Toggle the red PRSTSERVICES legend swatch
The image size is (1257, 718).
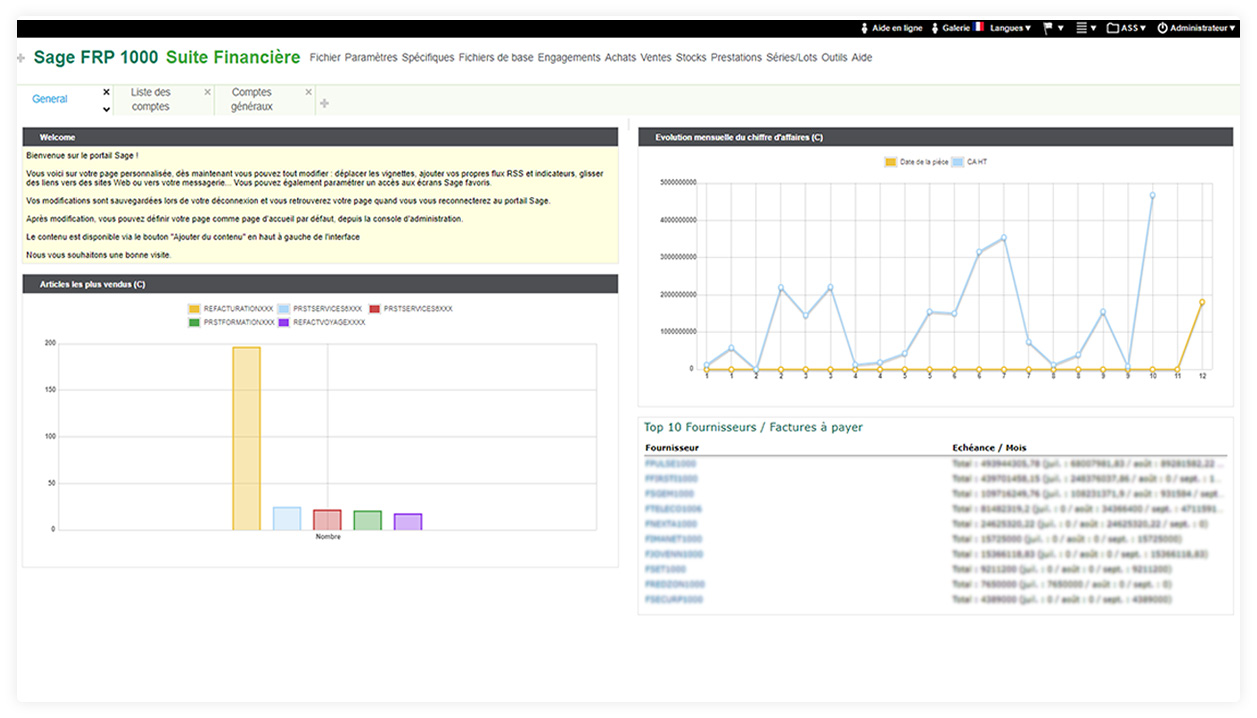[374, 309]
